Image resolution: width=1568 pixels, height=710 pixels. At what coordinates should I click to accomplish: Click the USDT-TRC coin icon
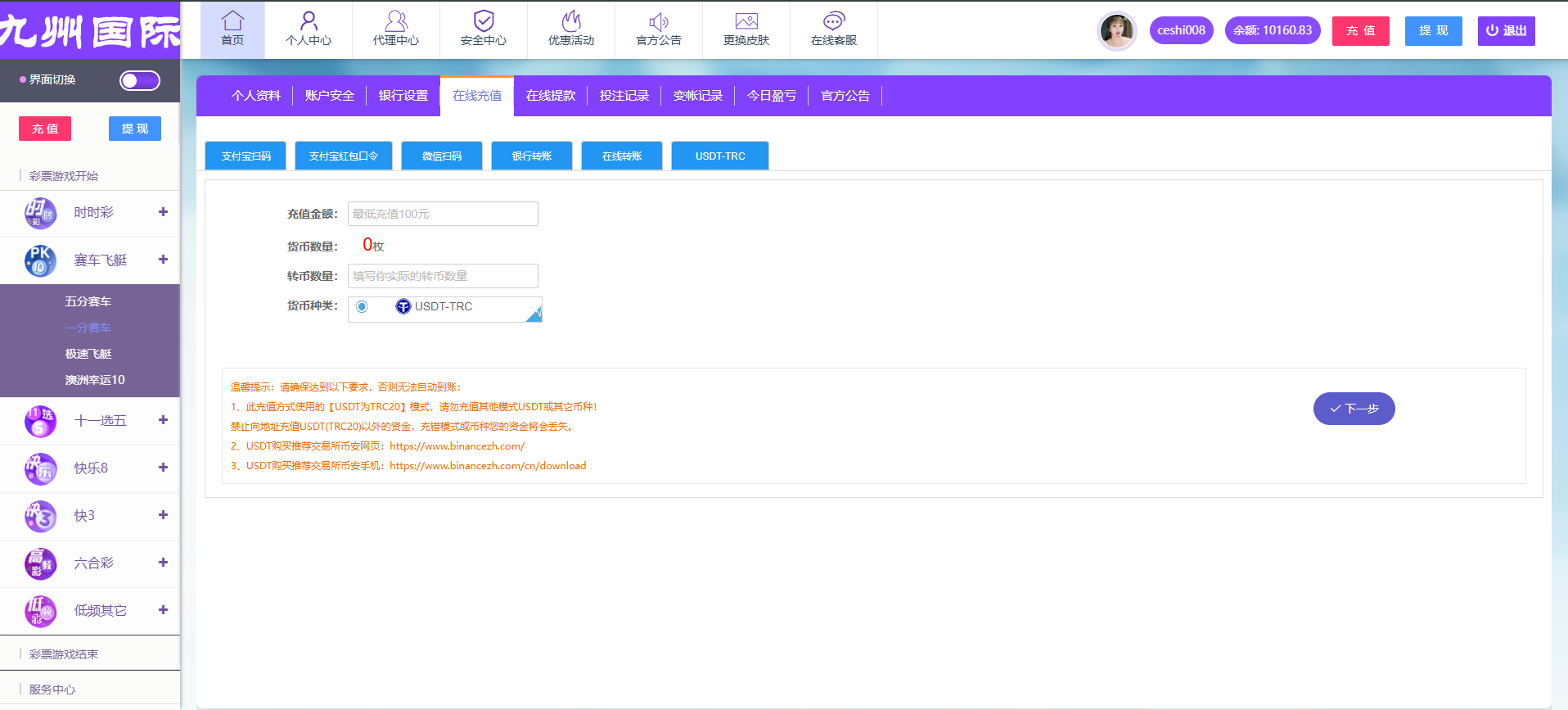tap(403, 306)
